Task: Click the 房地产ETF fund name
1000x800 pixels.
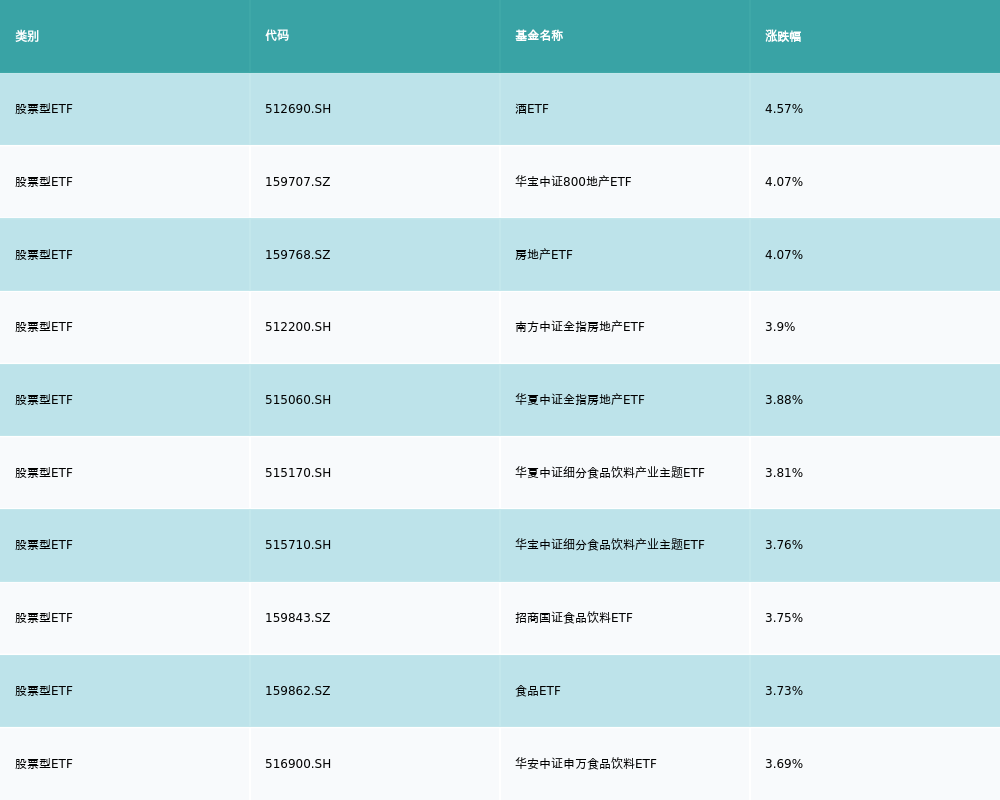Action: (x=544, y=255)
